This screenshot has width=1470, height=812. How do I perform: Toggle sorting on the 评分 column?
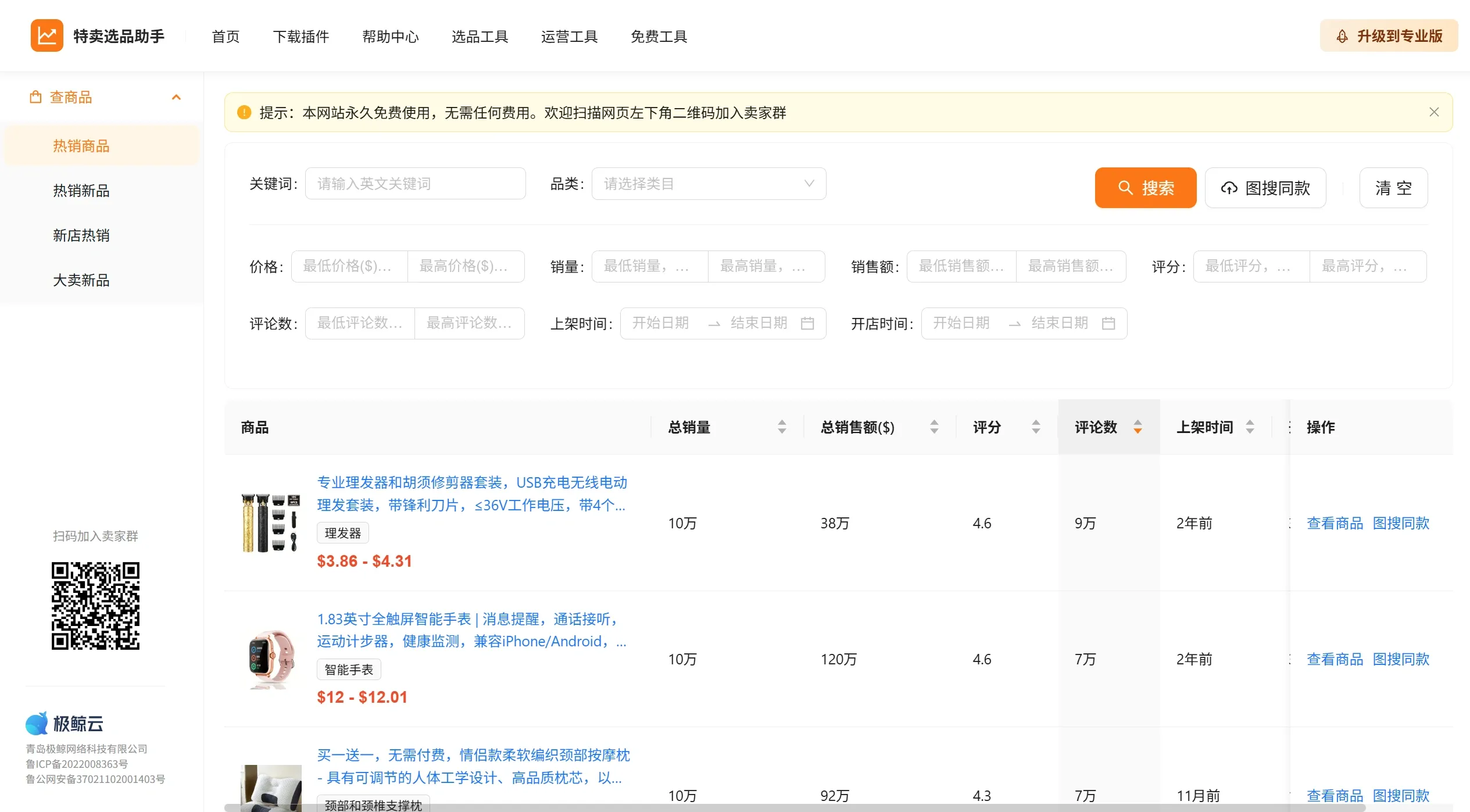pyautogui.click(x=1035, y=427)
